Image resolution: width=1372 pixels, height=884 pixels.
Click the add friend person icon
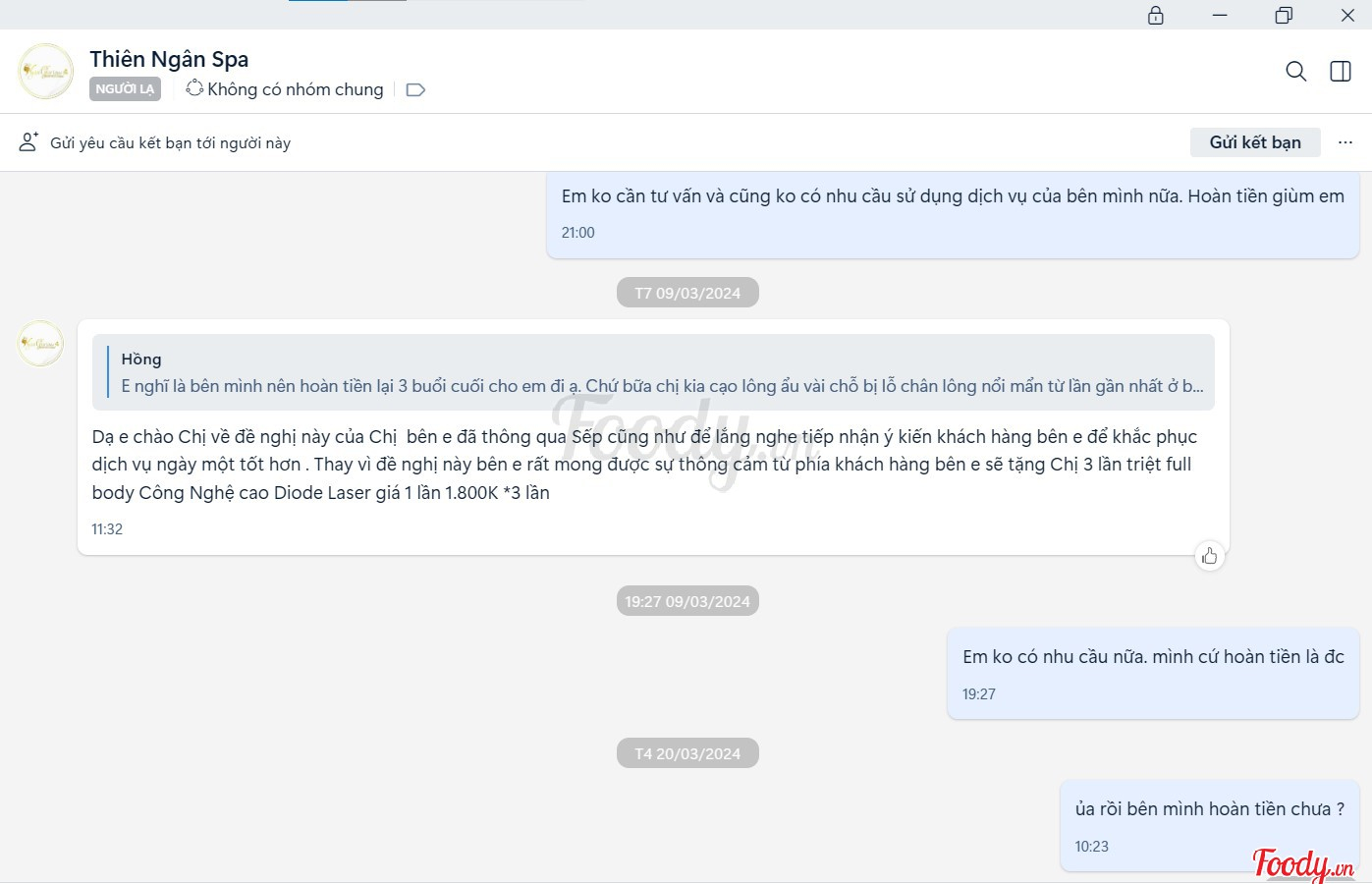pyautogui.click(x=28, y=142)
